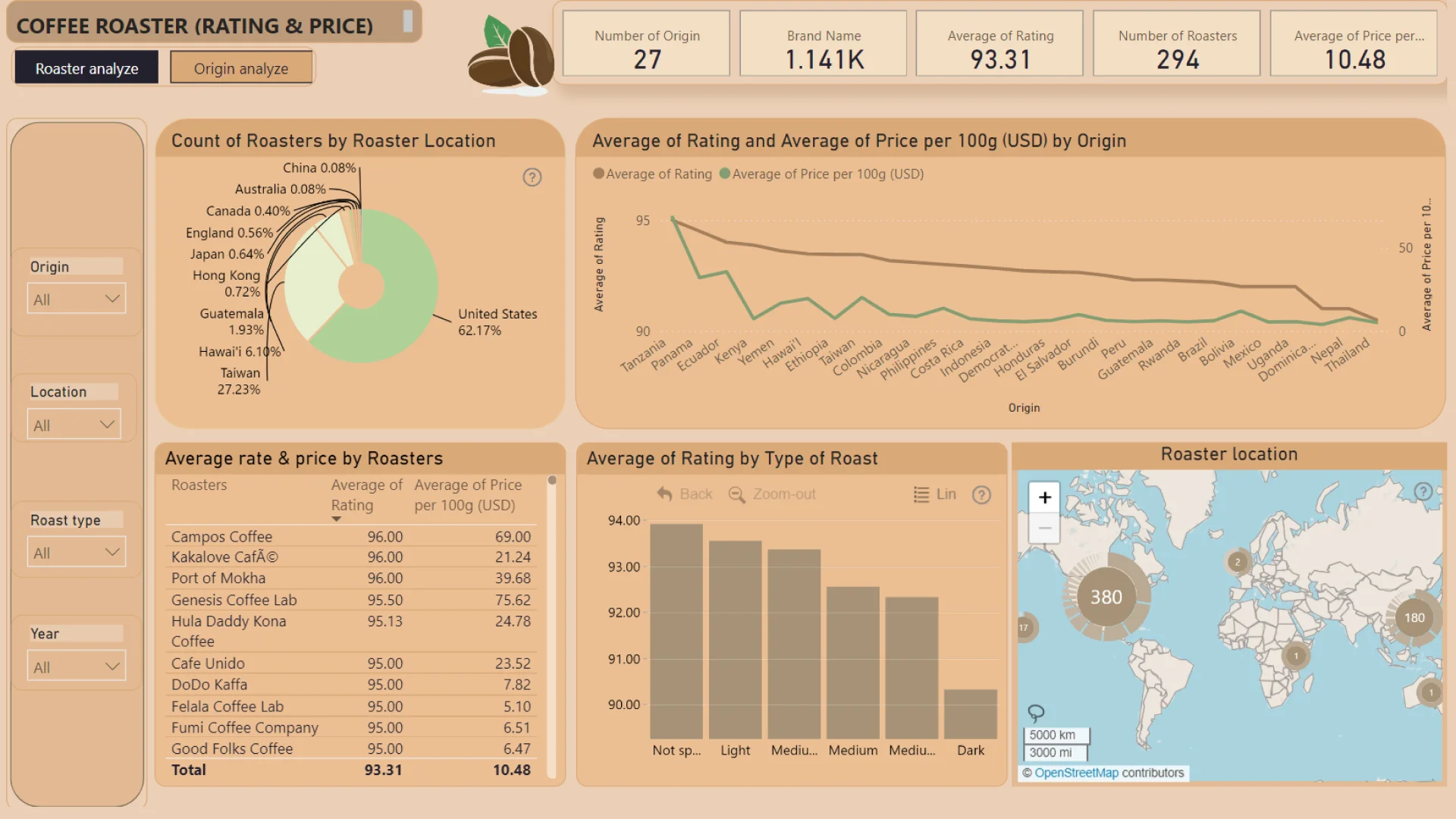Sort by Average of Rating arrow
1456x819 pixels.
pos(336,519)
